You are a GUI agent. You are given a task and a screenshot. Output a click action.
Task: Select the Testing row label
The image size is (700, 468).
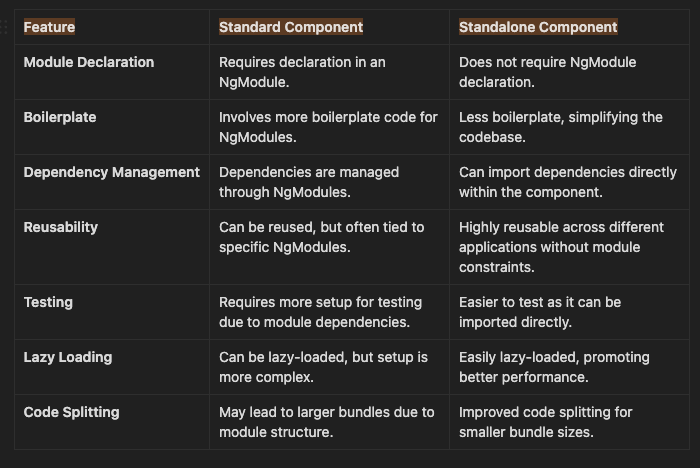(48, 302)
